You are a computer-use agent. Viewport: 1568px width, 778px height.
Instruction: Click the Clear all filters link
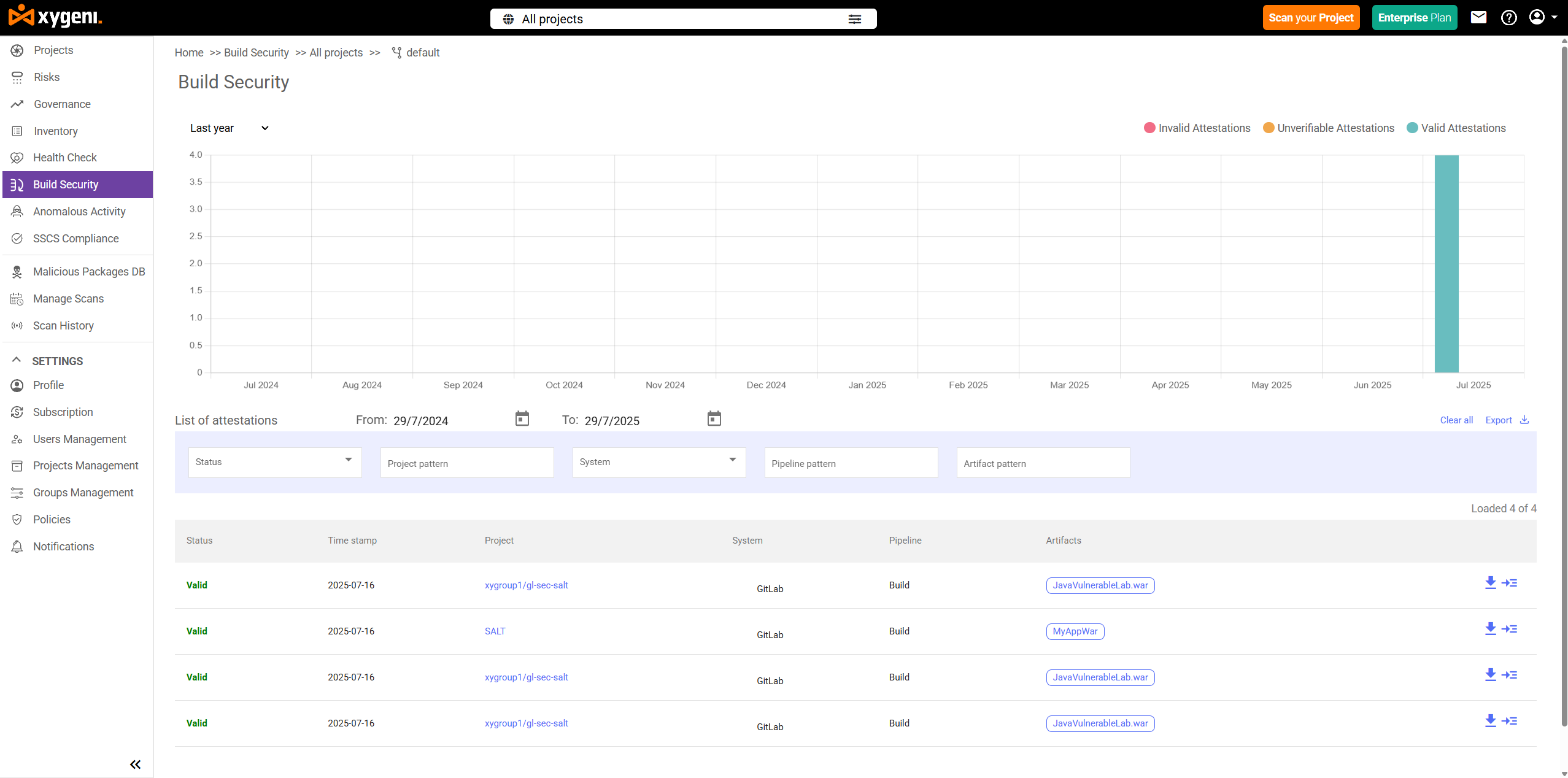(x=1456, y=420)
